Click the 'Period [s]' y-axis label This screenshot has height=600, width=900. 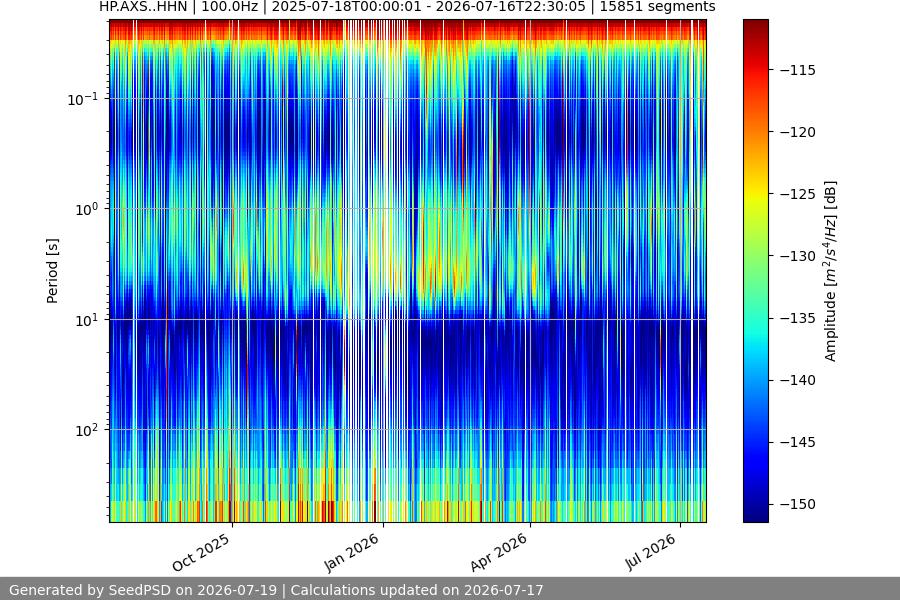tap(52, 271)
